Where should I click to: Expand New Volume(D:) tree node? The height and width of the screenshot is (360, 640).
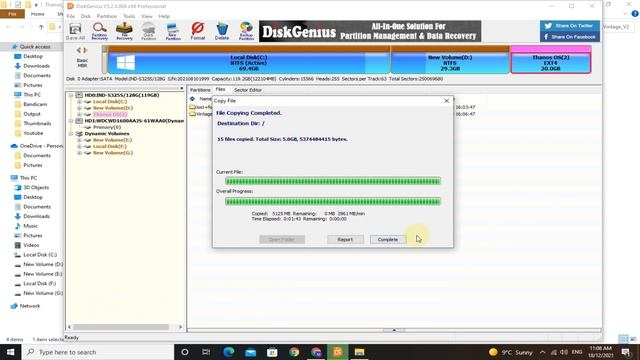tap(79, 108)
